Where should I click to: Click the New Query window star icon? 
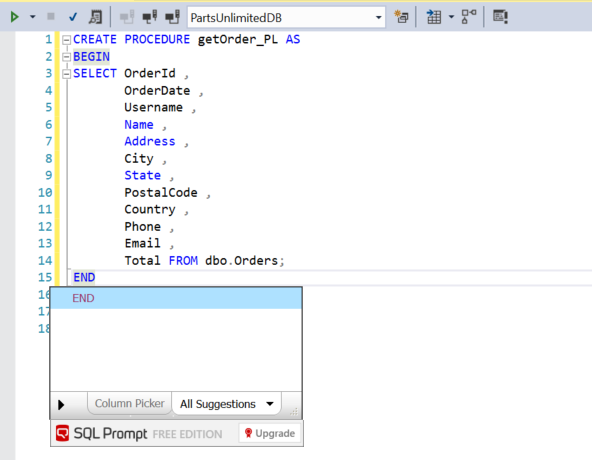tap(401, 17)
